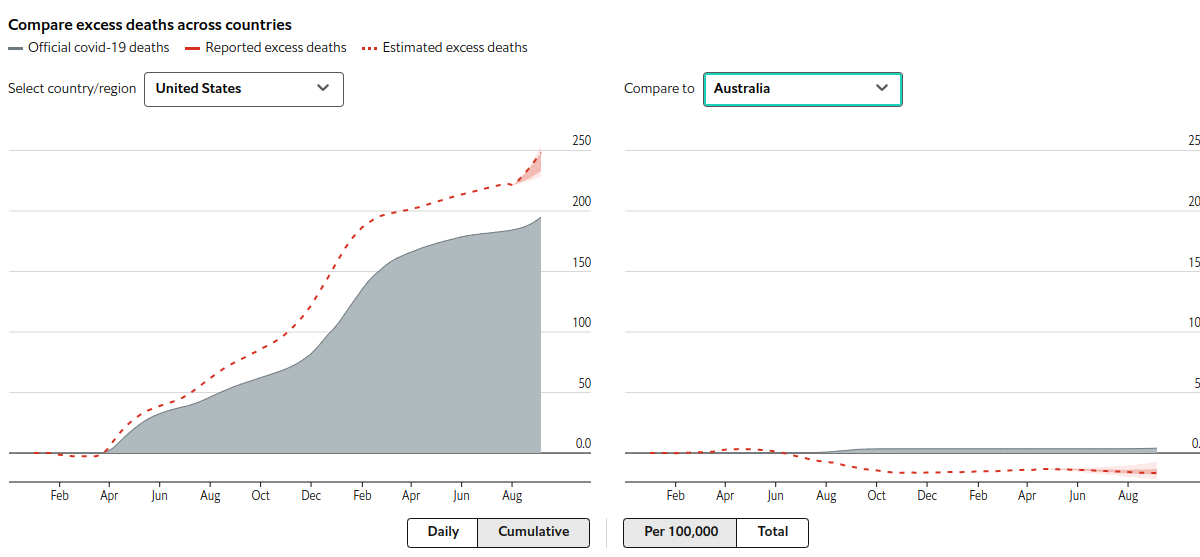Viewport: 1200px width, 557px height.
Task: Switch the chart to Daily view
Action: tap(443, 532)
